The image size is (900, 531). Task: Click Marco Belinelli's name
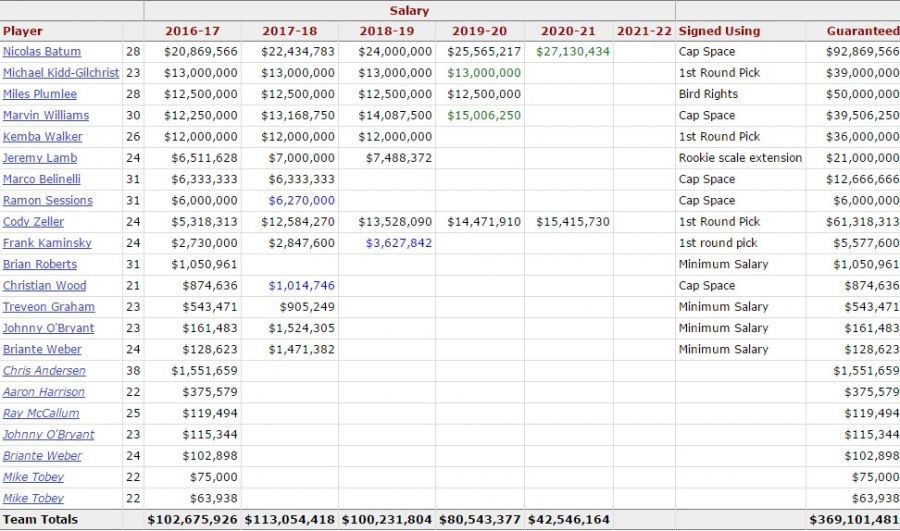[x=42, y=179]
